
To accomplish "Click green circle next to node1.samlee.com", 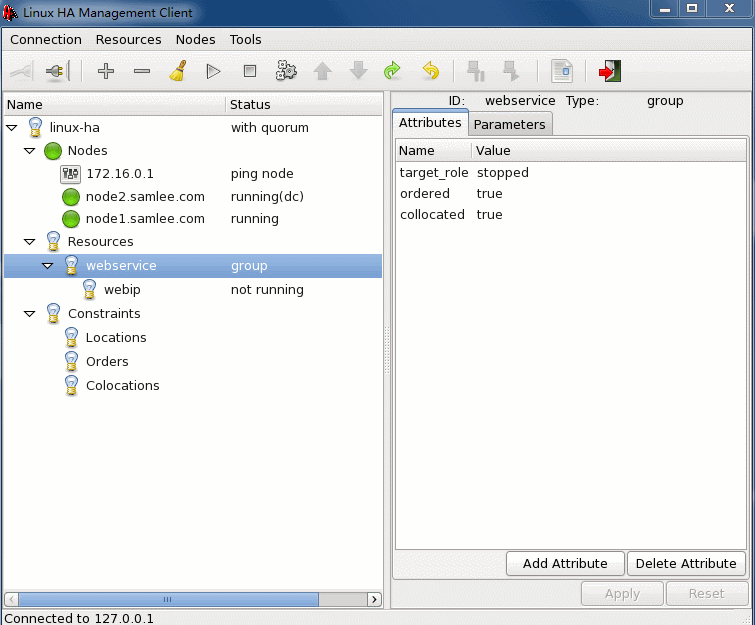I will coord(71,219).
